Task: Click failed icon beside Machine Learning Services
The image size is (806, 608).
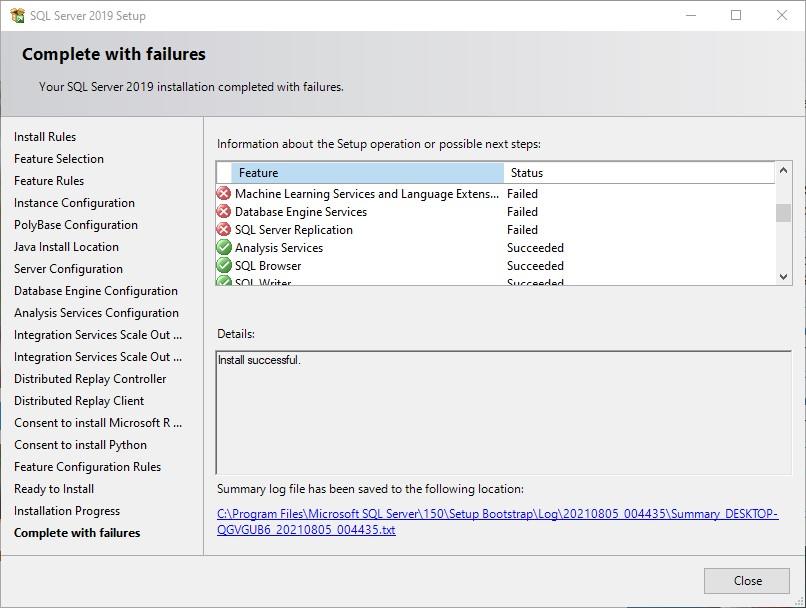Action: 224,194
